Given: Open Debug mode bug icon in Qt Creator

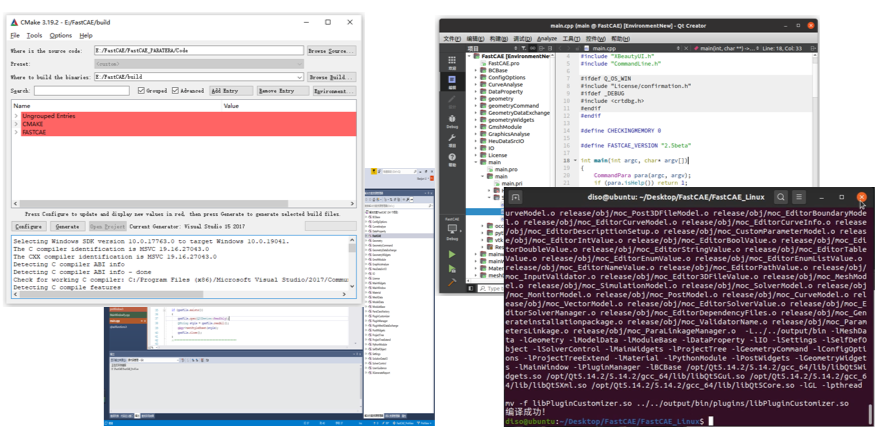Looking at the screenshot, I should [x=451, y=121].
